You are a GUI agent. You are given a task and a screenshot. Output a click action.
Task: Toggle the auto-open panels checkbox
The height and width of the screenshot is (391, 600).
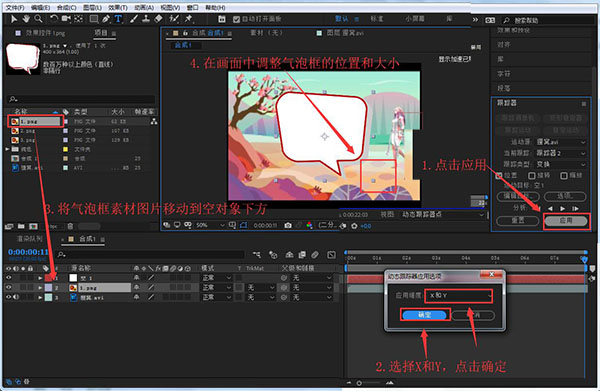point(236,19)
